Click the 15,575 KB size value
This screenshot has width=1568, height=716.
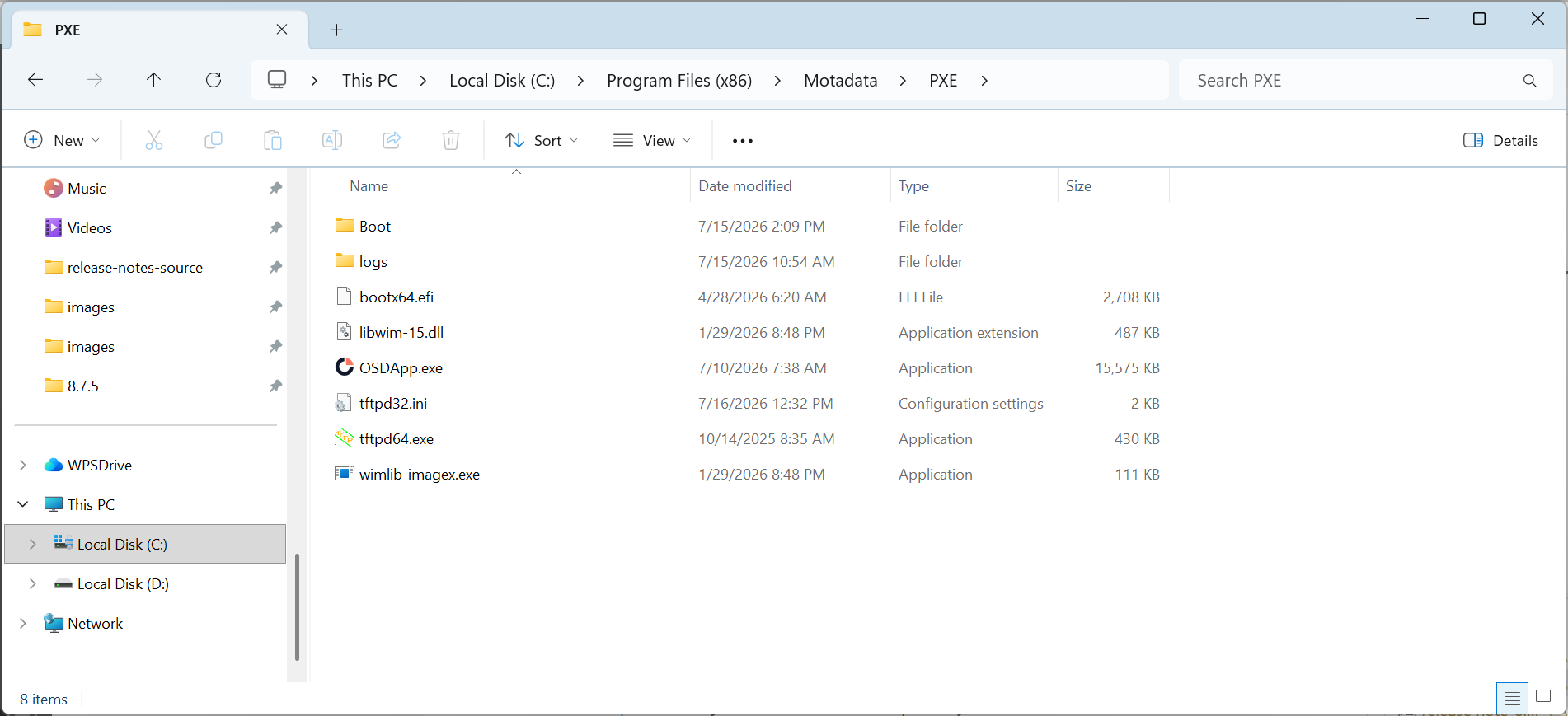click(1127, 367)
